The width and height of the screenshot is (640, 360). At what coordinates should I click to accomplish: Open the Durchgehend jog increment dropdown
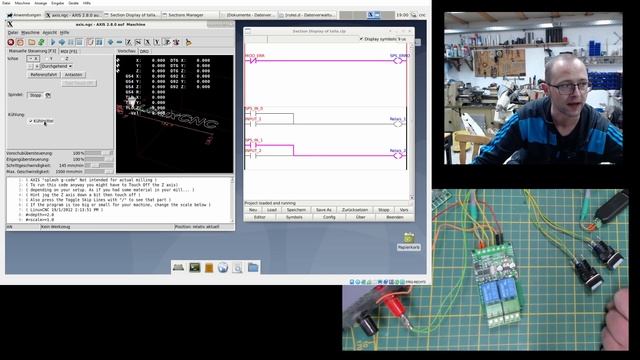[x=56, y=66]
